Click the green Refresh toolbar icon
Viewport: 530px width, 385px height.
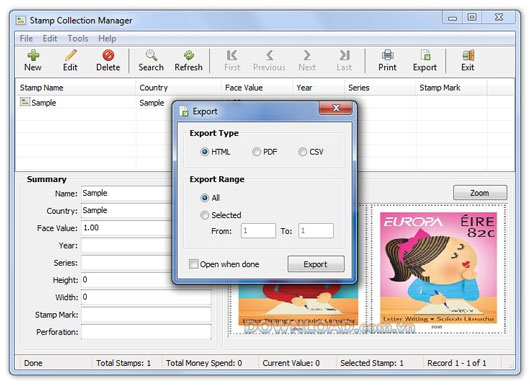pos(189,55)
